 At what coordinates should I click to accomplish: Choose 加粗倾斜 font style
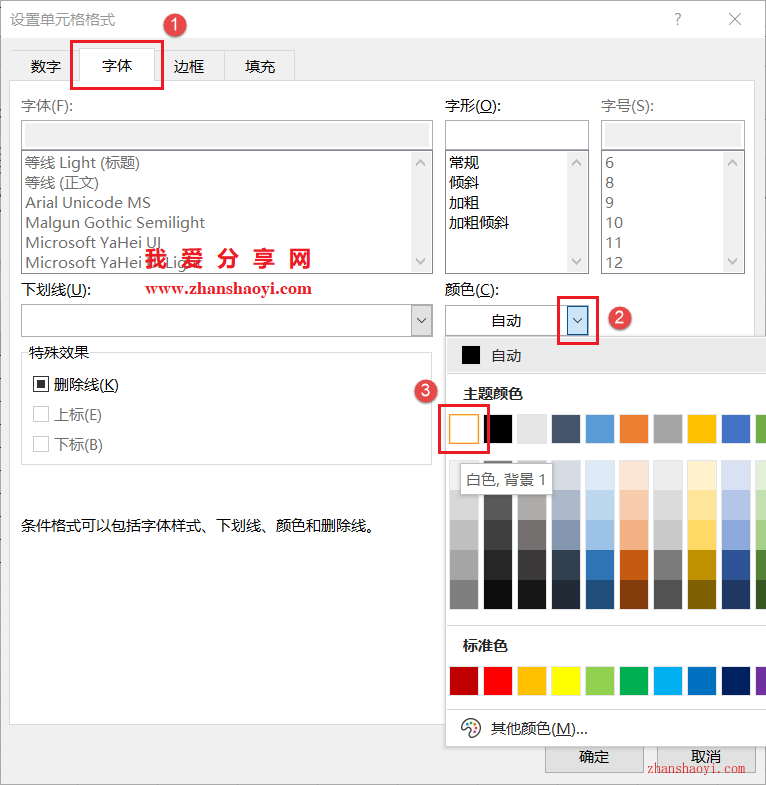(479, 223)
